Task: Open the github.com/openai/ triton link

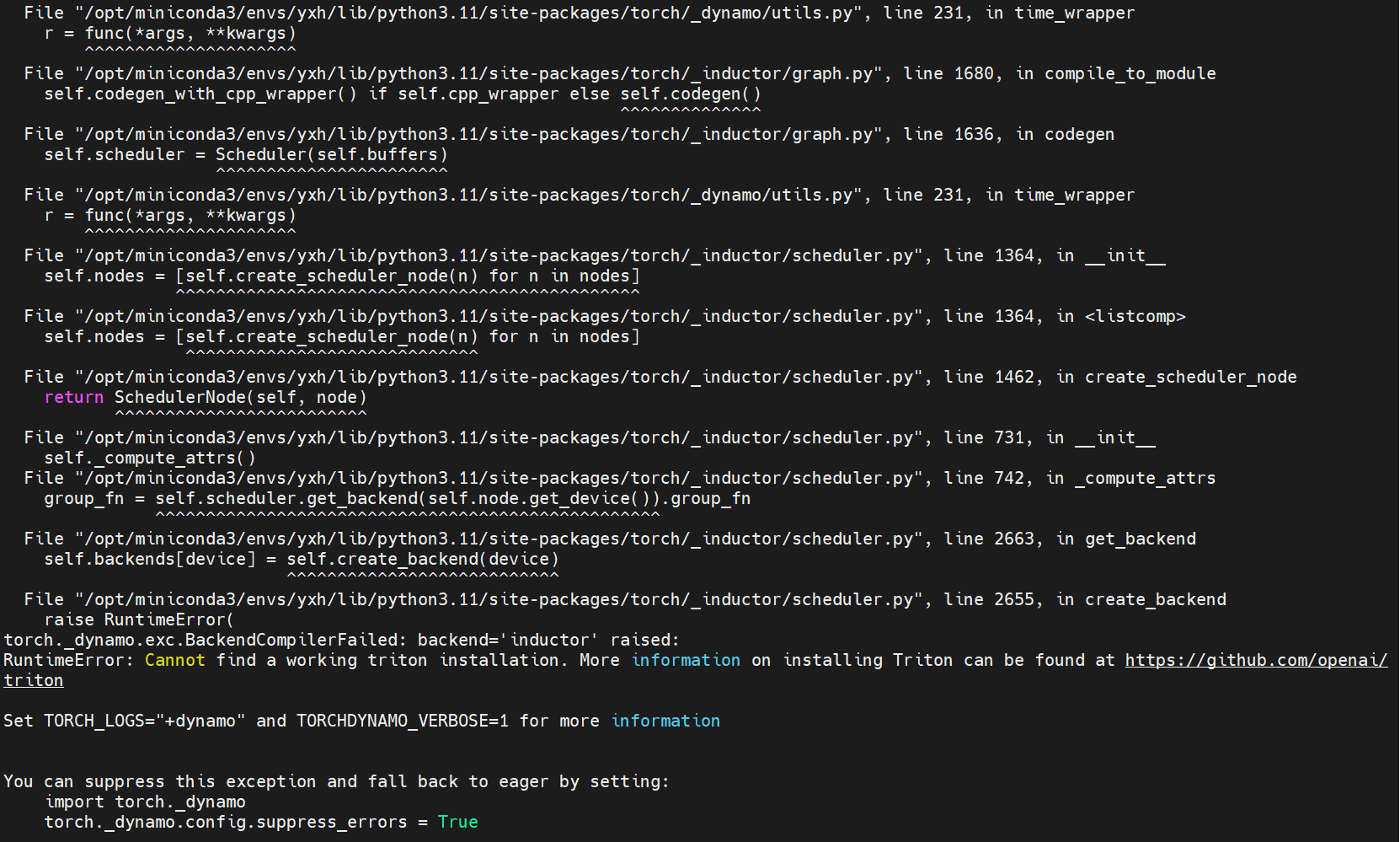Action: 1256,660
